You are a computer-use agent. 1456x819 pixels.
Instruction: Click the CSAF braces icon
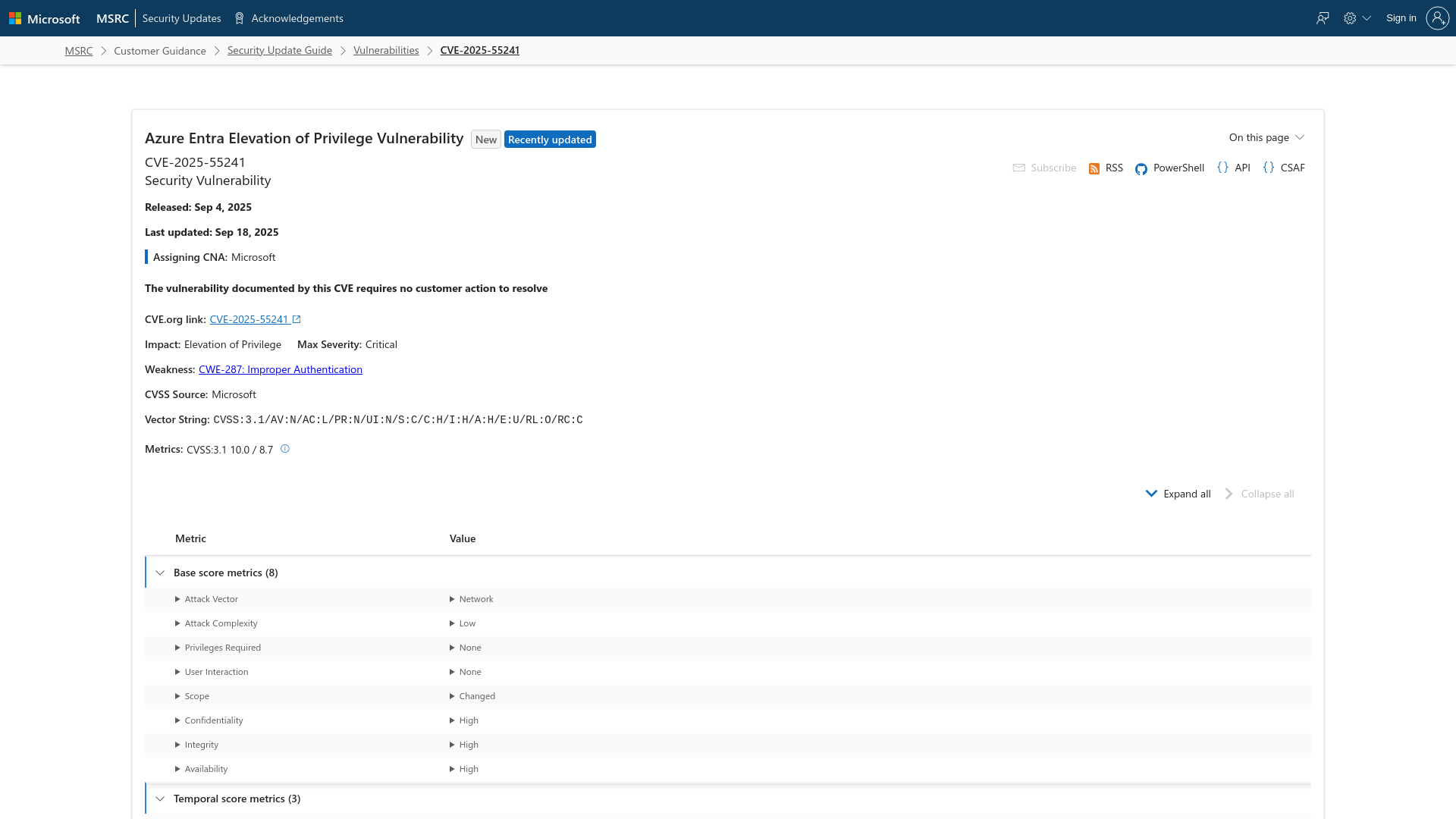tap(1269, 168)
